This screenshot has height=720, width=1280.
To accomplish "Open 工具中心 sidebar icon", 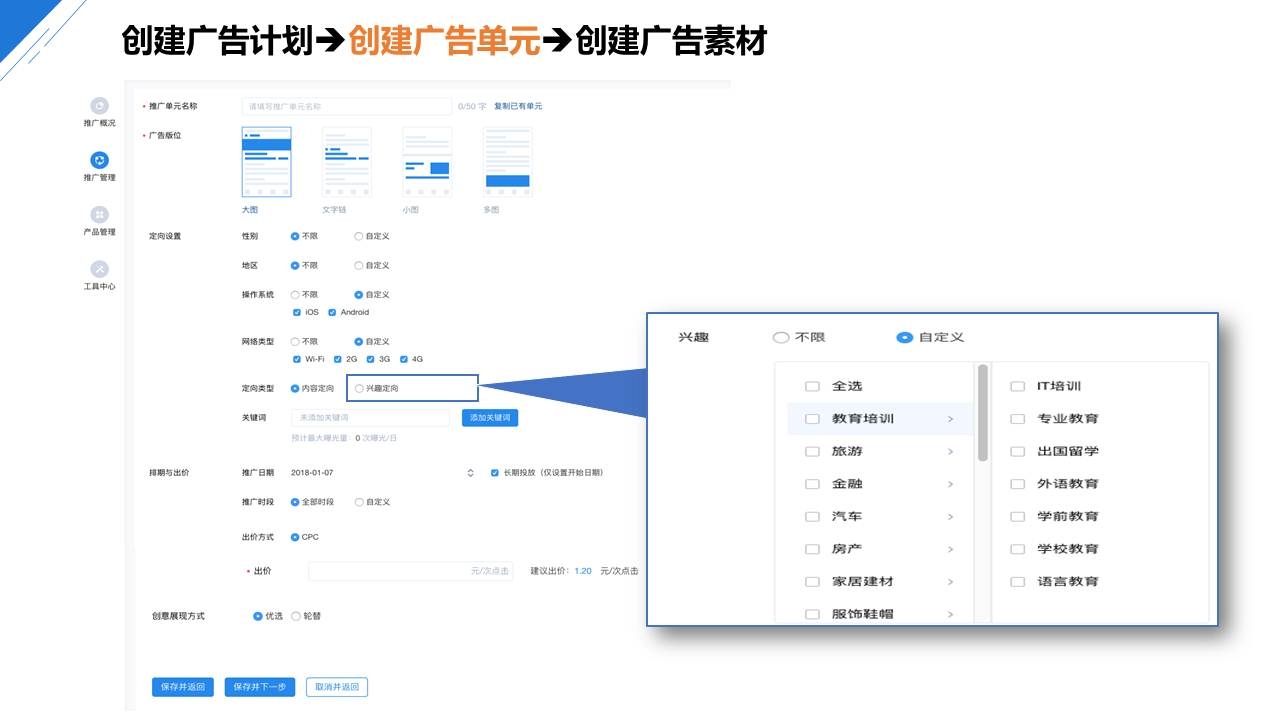I will [x=99, y=269].
